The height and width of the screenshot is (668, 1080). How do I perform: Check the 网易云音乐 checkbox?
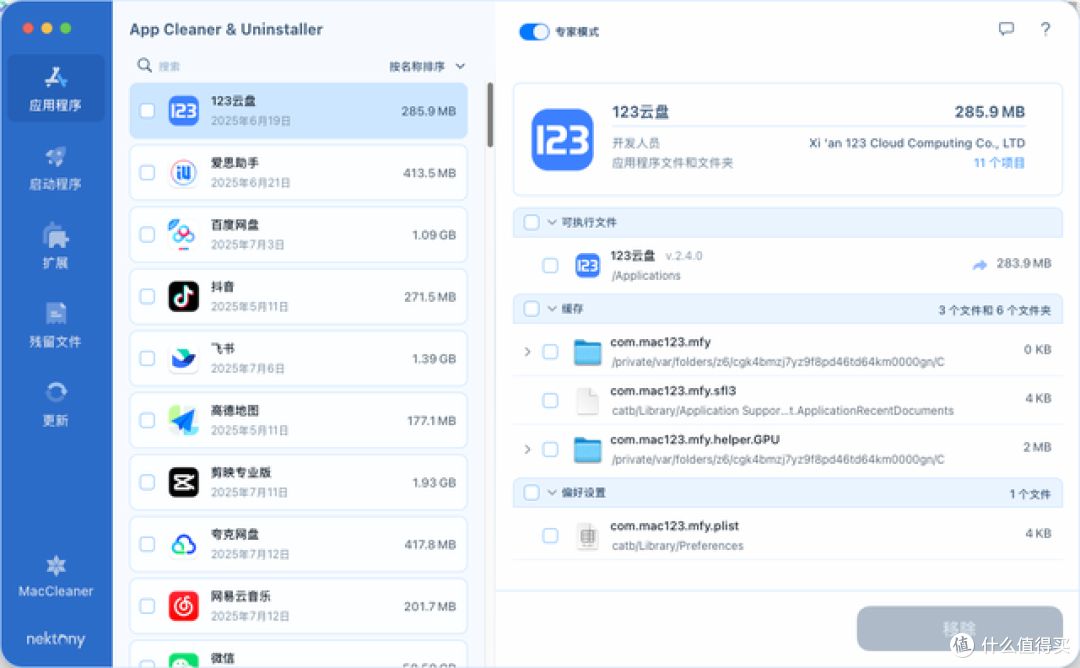(147, 607)
